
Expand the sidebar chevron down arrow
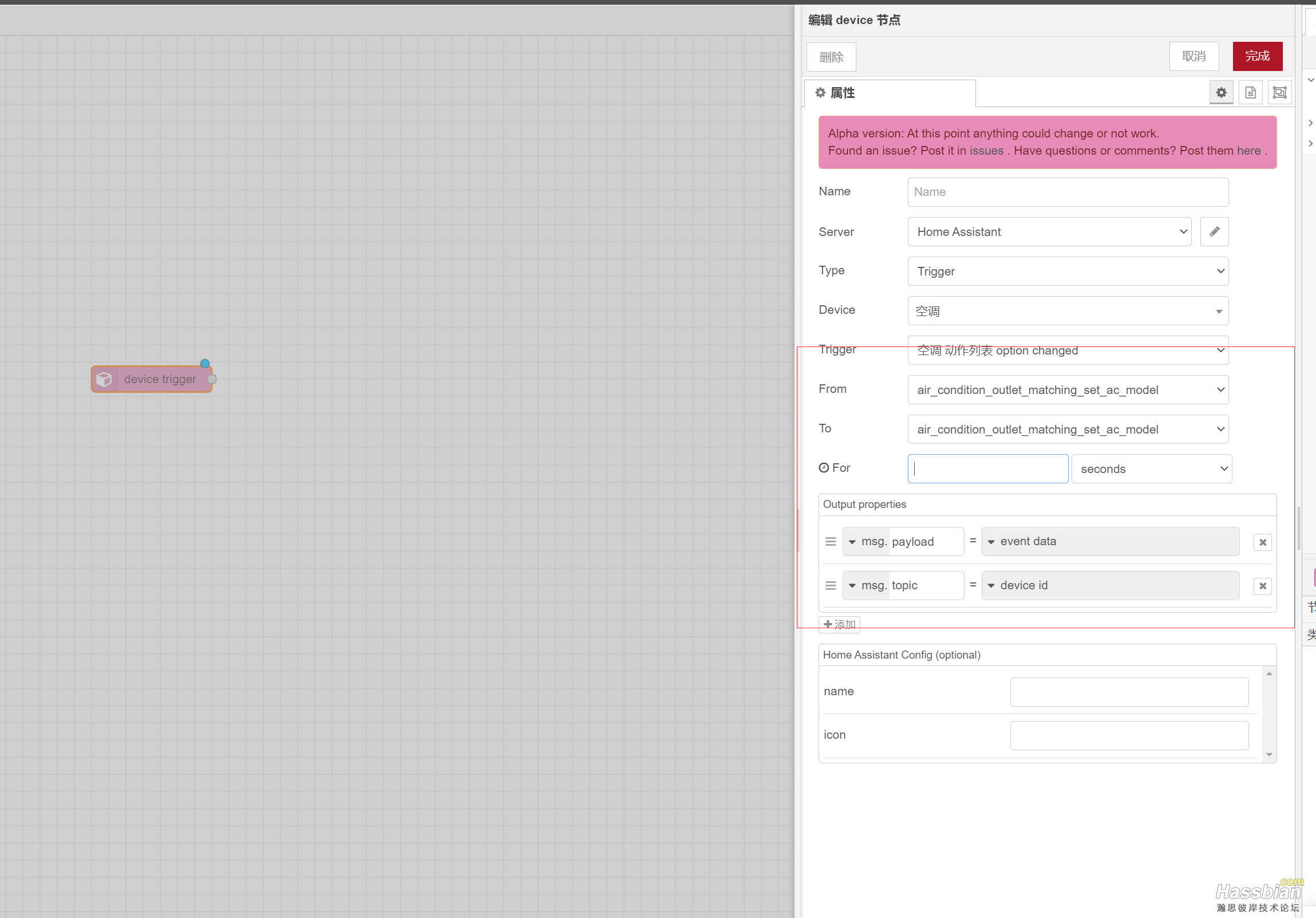pyautogui.click(x=1310, y=80)
